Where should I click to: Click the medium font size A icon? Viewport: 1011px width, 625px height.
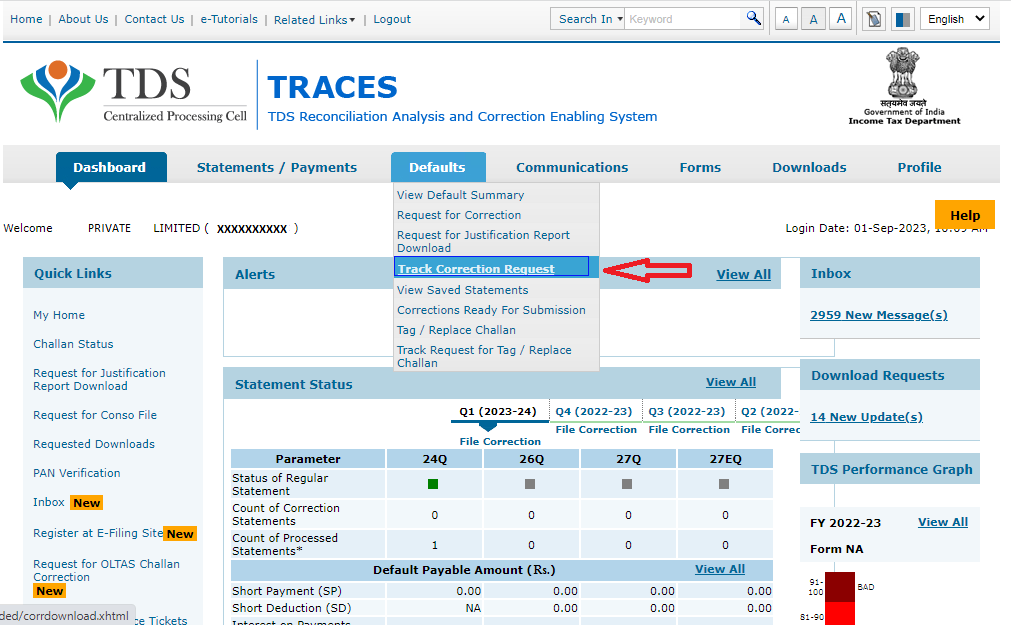coord(812,18)
